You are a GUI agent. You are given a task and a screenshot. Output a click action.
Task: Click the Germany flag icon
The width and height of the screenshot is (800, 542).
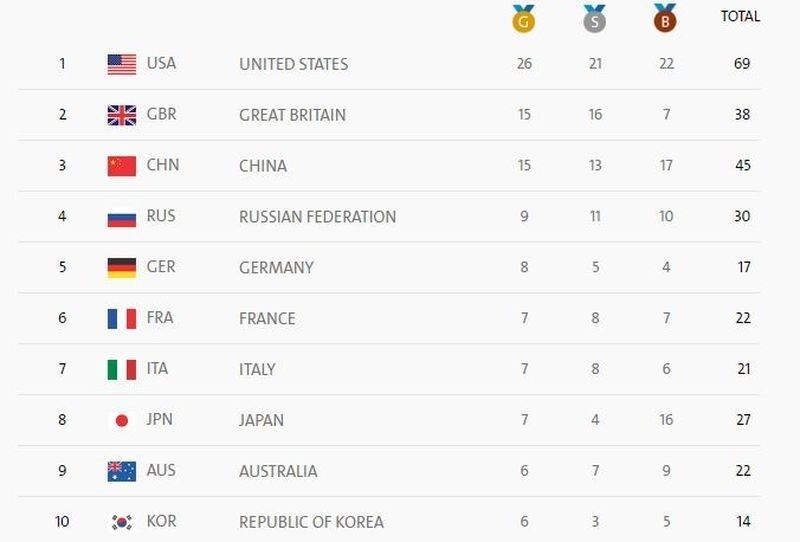coord(122,268)
